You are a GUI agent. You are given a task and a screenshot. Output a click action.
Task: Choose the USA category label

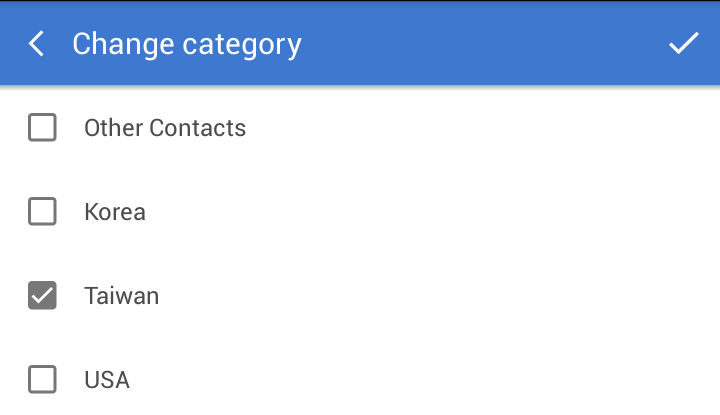point(107,380)
